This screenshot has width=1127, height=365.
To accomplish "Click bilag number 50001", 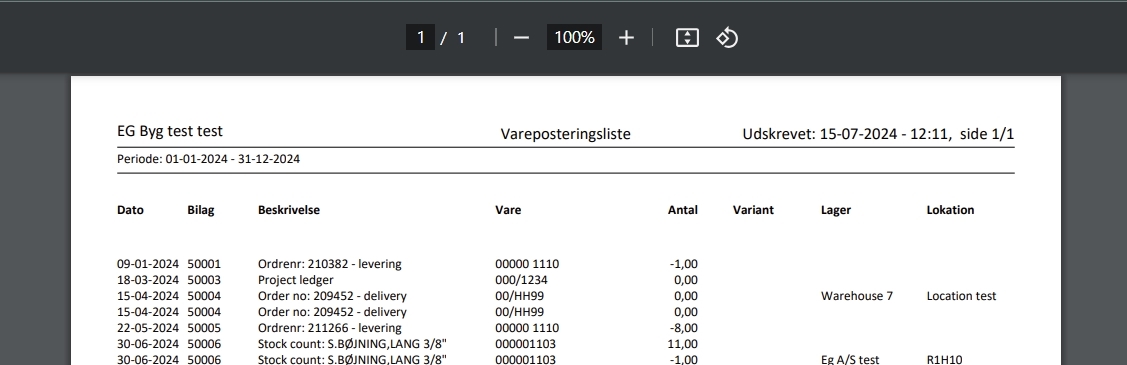I will tap(204, 264).
